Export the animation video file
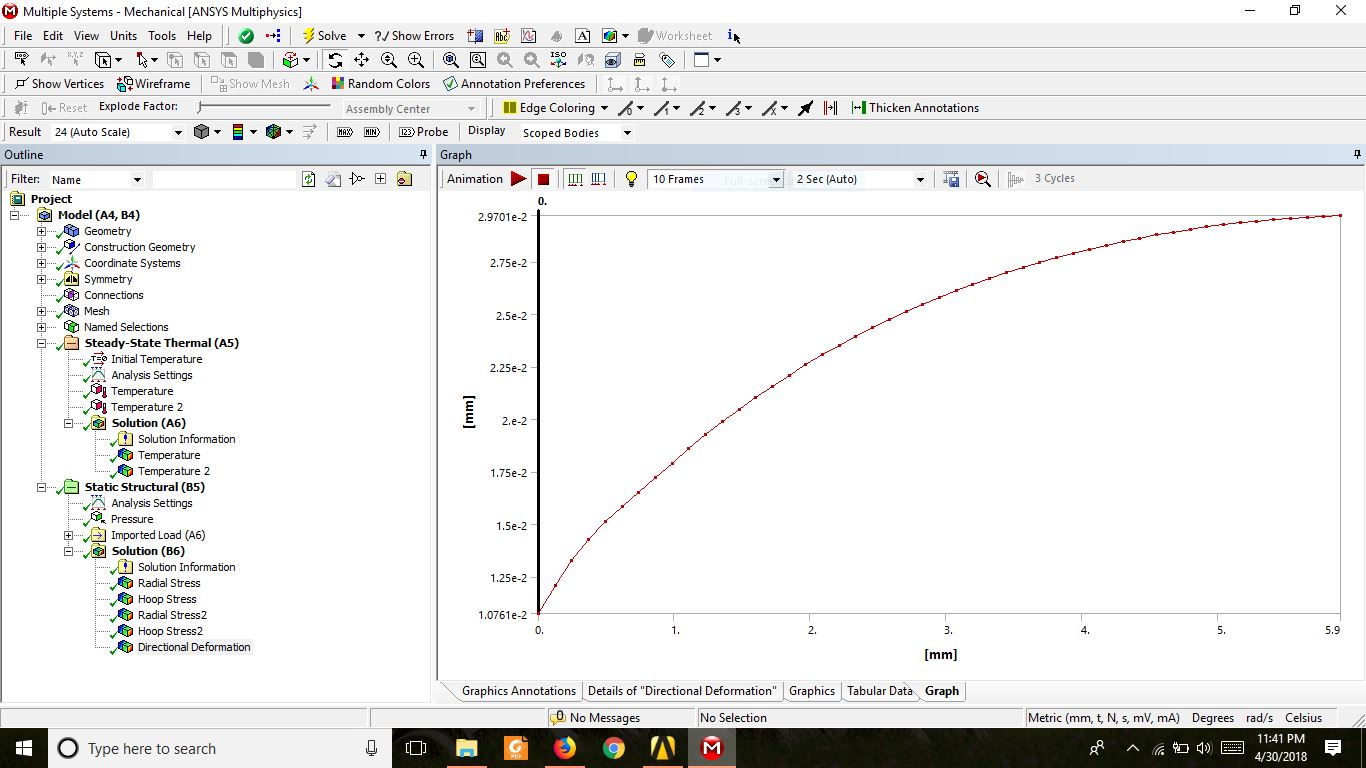Image resolution: width=1366 pixels, height=768 pixels. [x=951, y=179]
